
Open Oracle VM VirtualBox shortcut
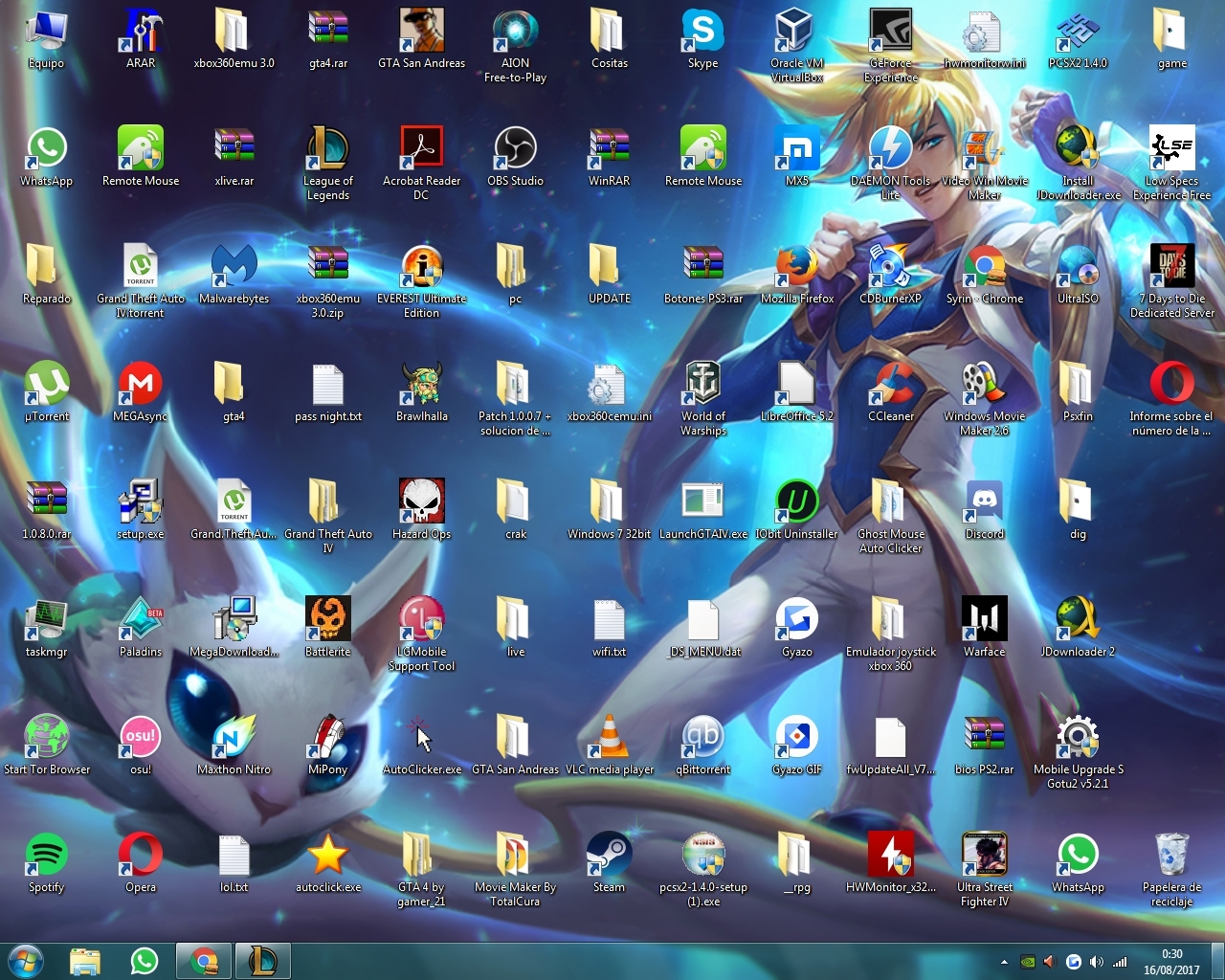click(x=796, y=30)
